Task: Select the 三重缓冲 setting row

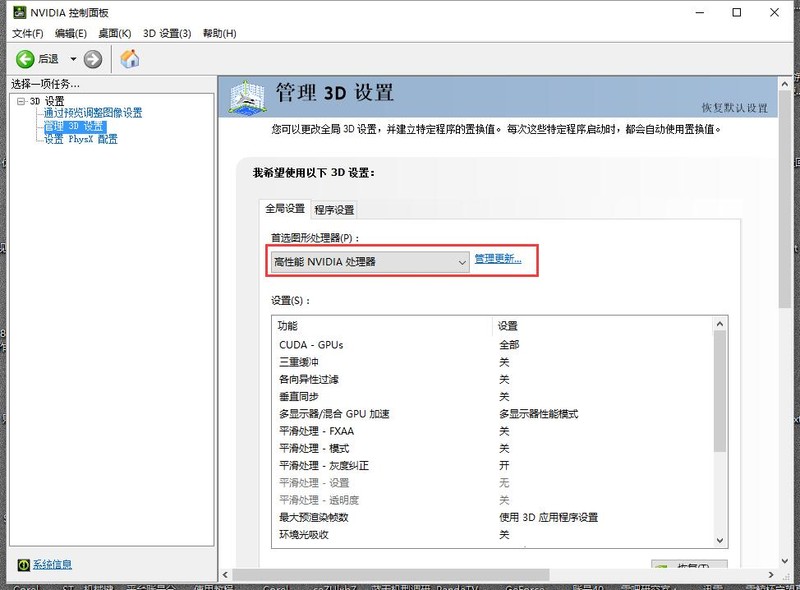Action: (x=492, y=362)
